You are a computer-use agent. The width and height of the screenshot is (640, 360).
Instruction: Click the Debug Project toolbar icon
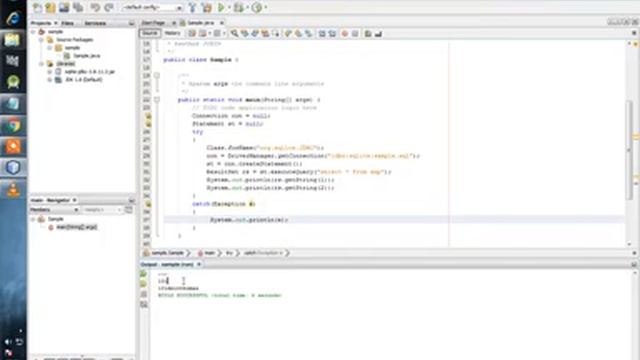click(x=239, y=7)
